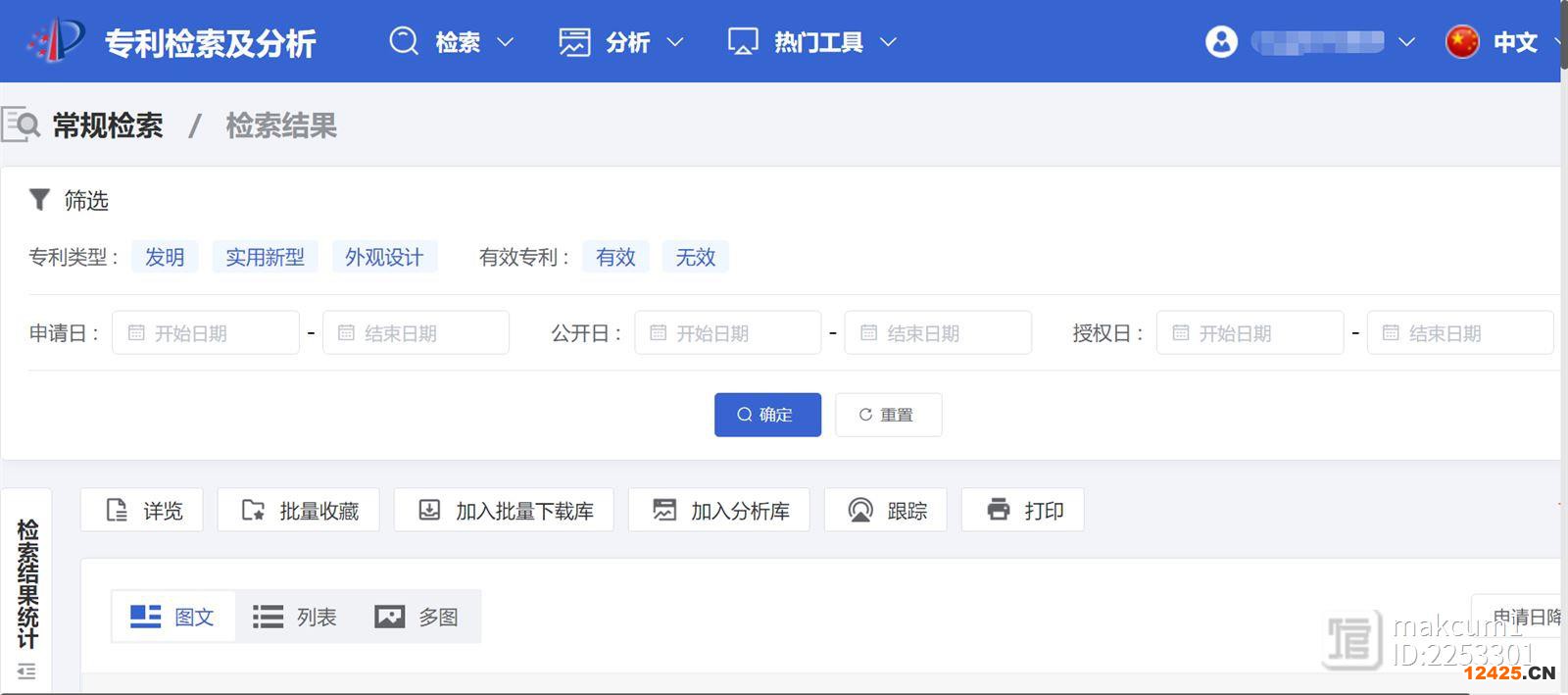Screen dimensions: 1568x695
Task: Click the 跟踪 tracking button
Action: tap(886, 511)
